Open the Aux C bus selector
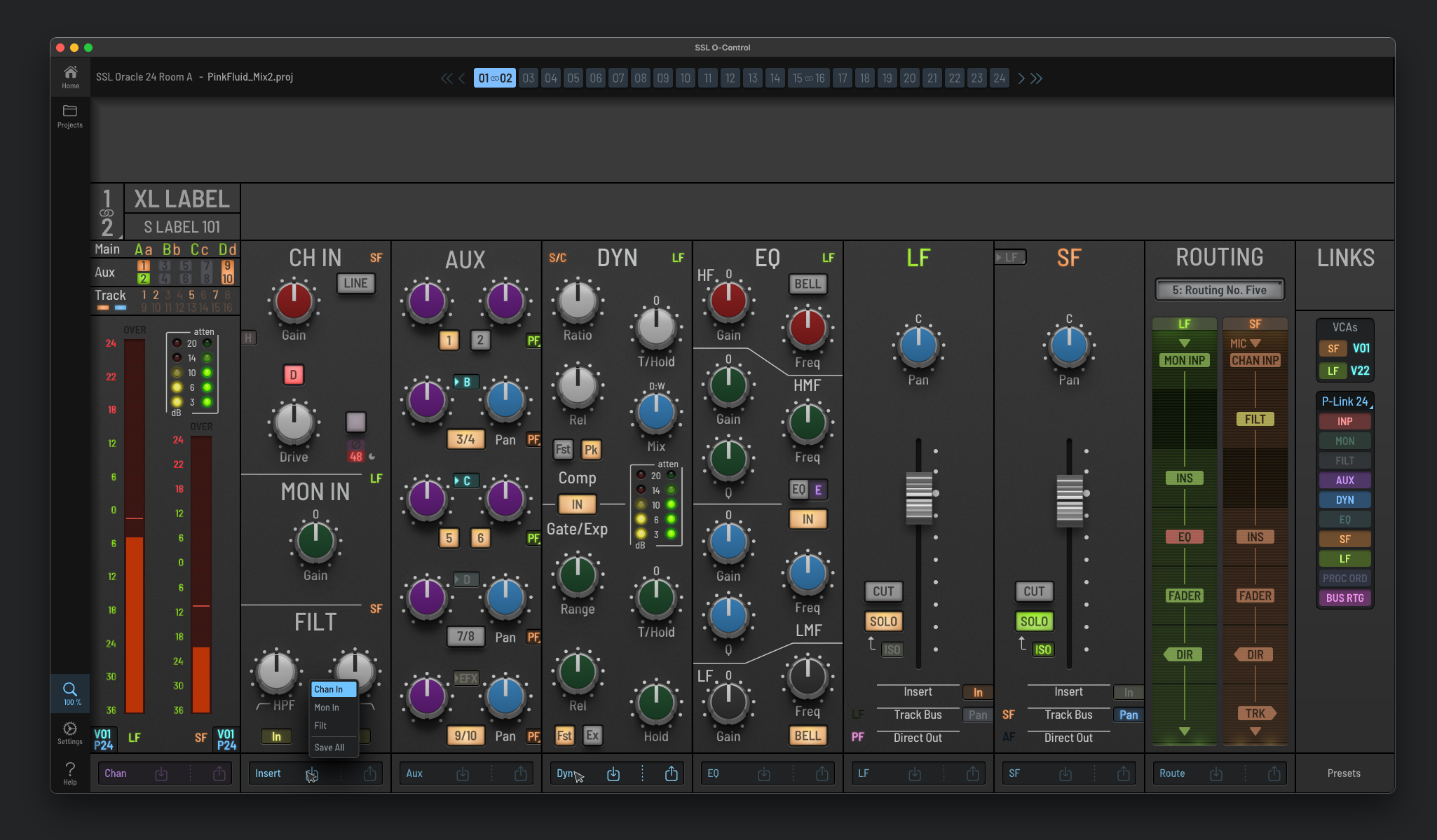This screenshot has width=1437, height=840. click(466, 481)
